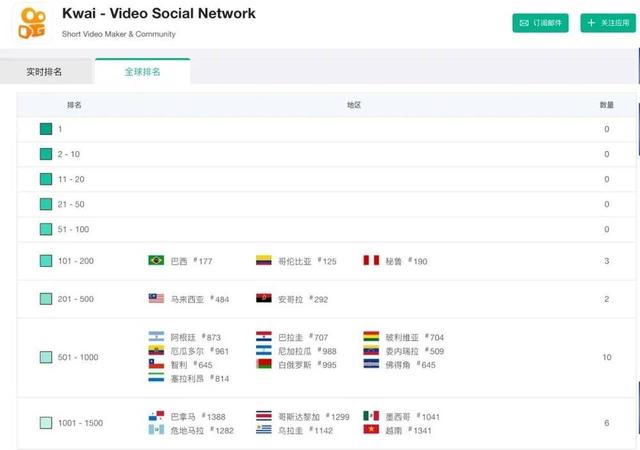Click the color swatch for rank 51 - 100

(46, 229)
